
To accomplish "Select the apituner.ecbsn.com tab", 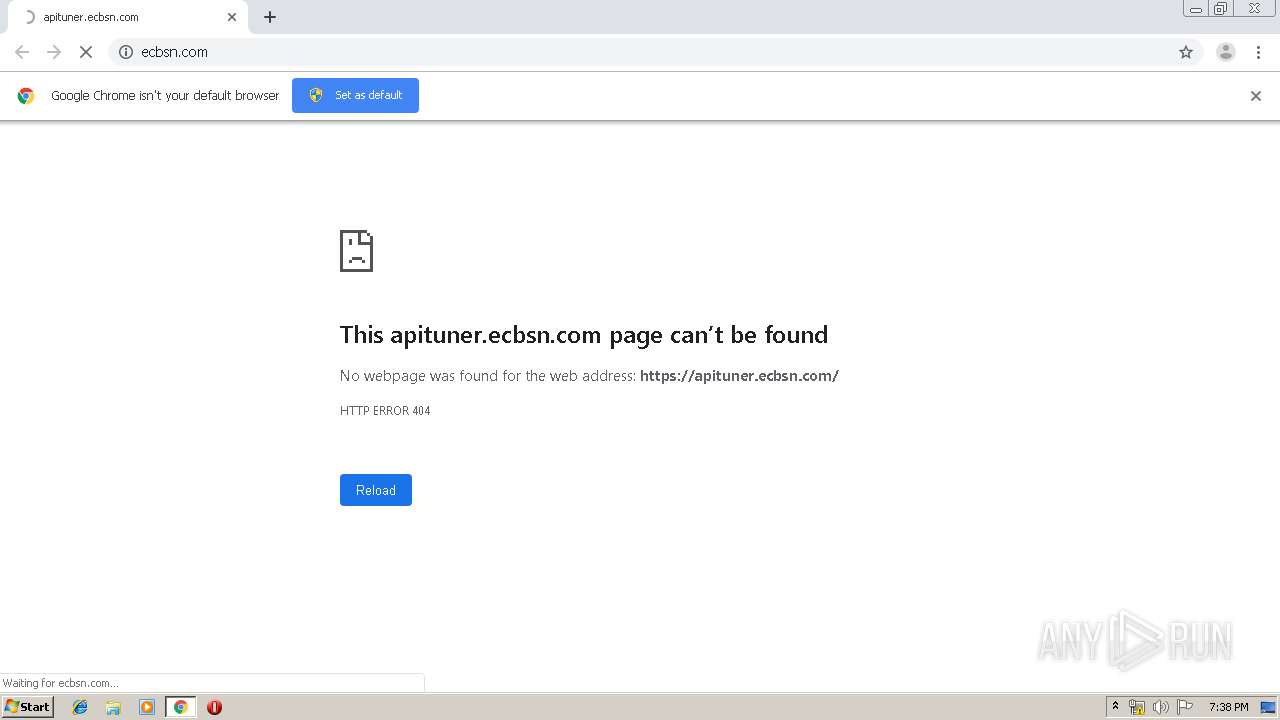I will click(x=128, y=17).
